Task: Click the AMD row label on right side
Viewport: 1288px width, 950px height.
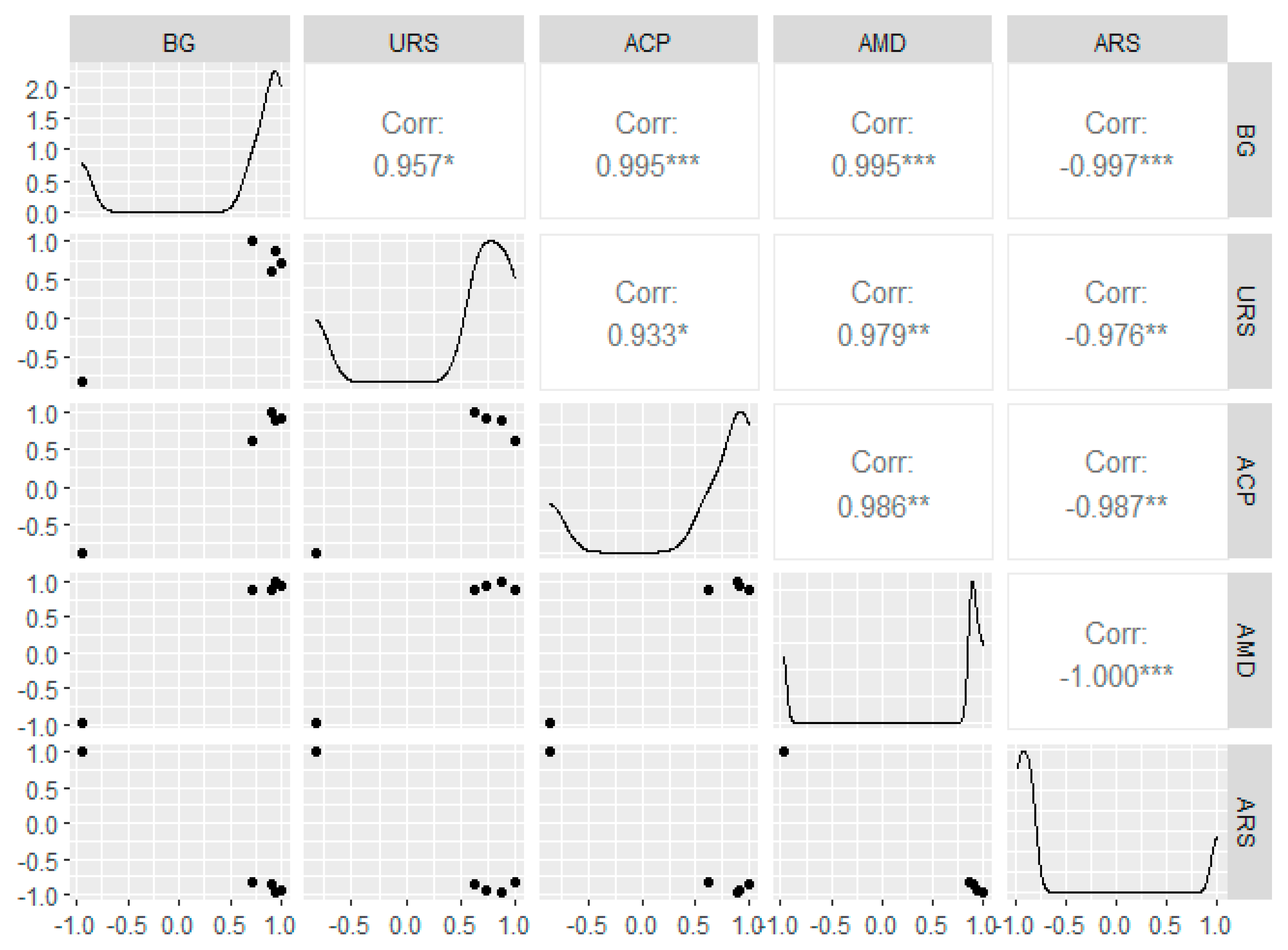Action: coord(1249,651)
